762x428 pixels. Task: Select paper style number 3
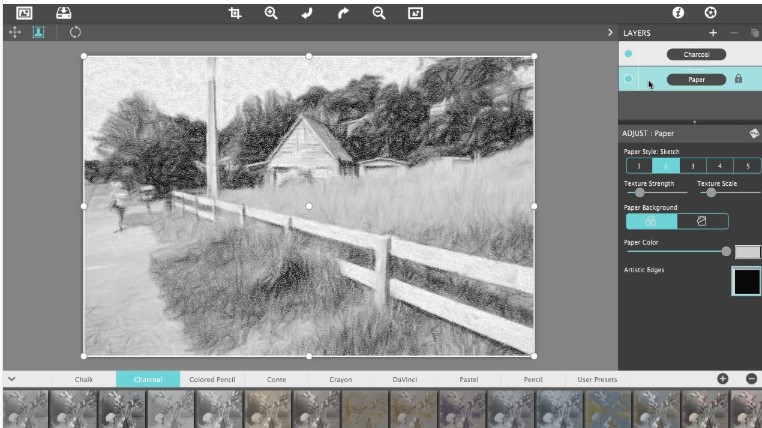tap(693, 166)
